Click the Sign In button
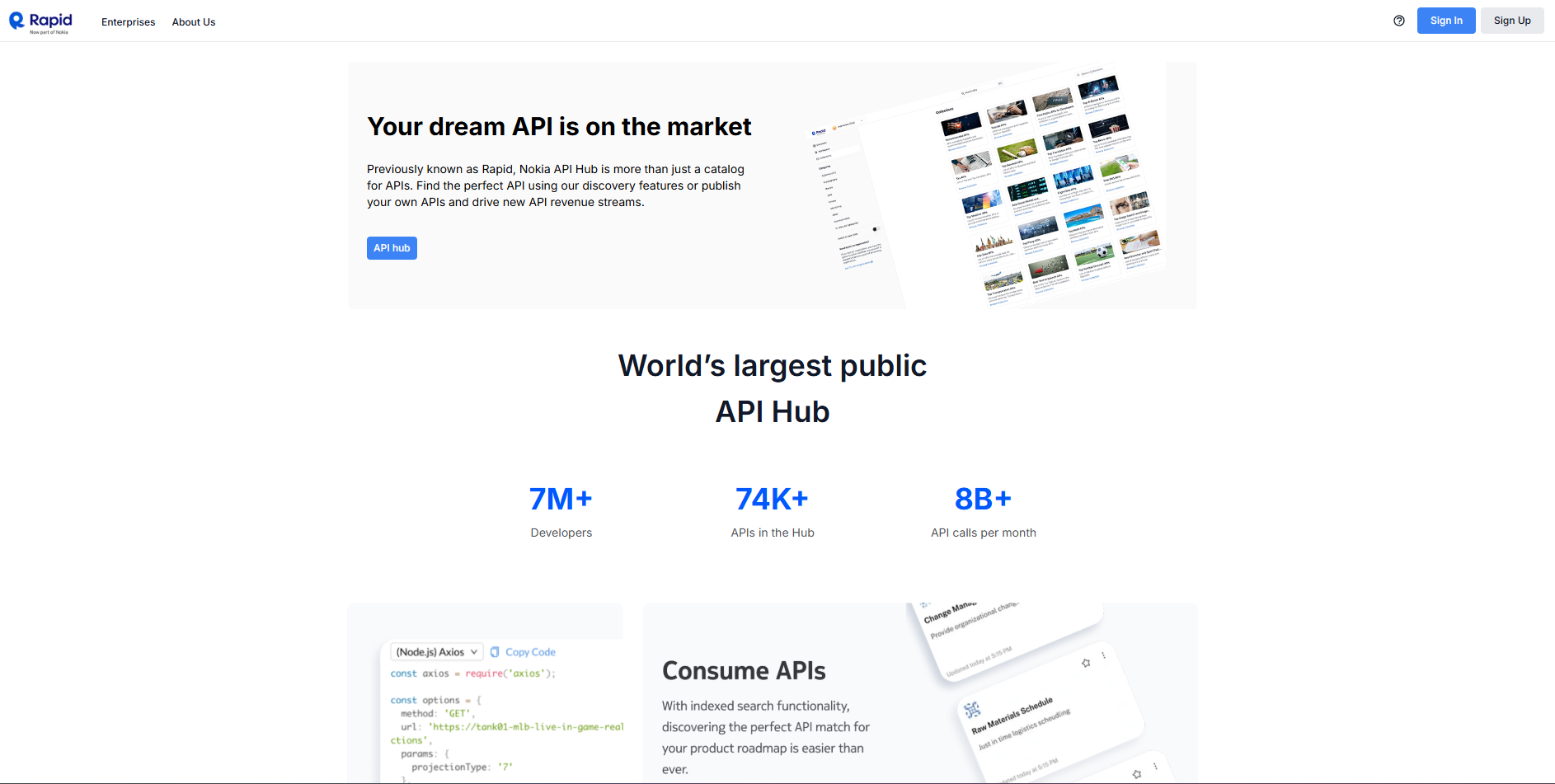The image size is (1555, 784). click(x=1446, y=21)
